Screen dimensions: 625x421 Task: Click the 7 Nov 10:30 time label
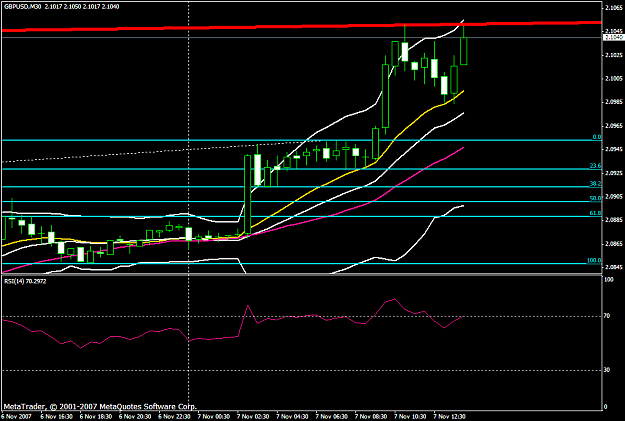(x=411, y=417)
